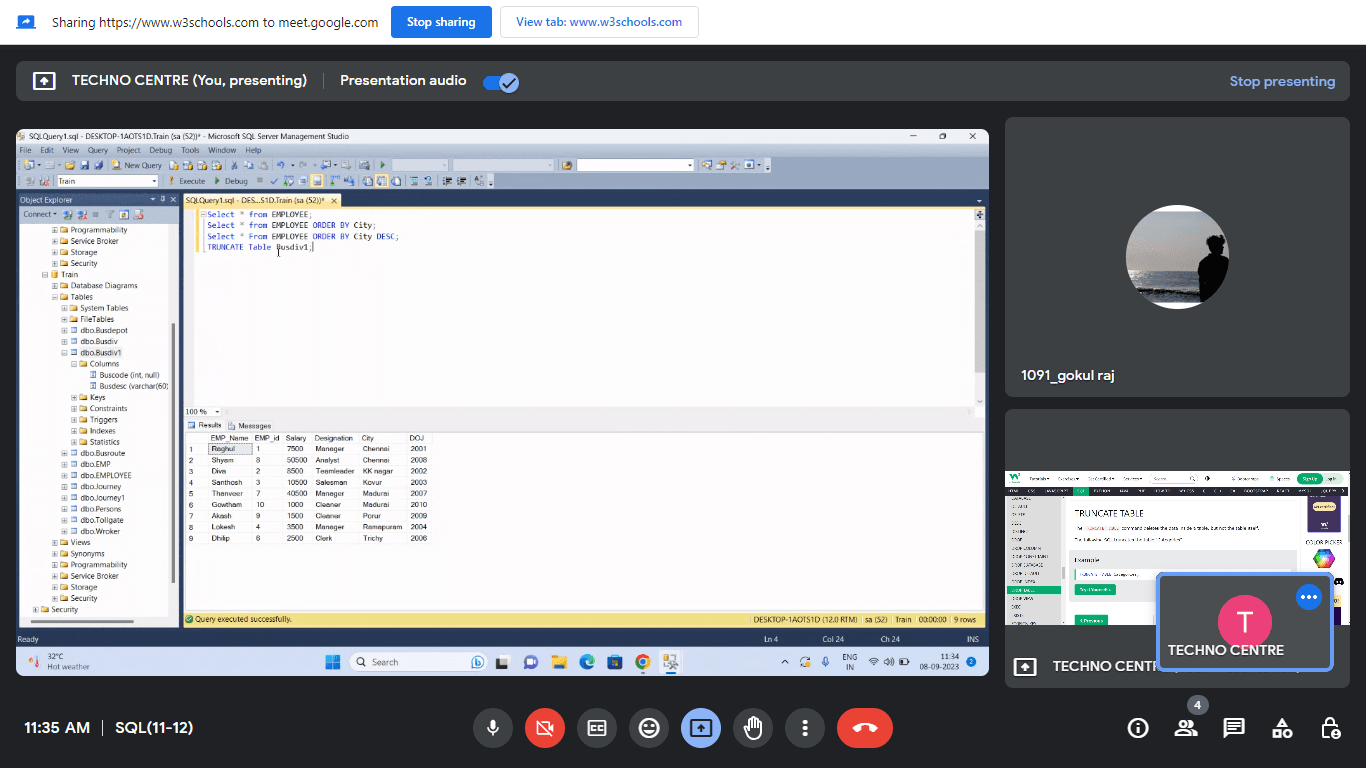
Task: Expand dbo.Busdepot table node
Action: click(64, 330)
